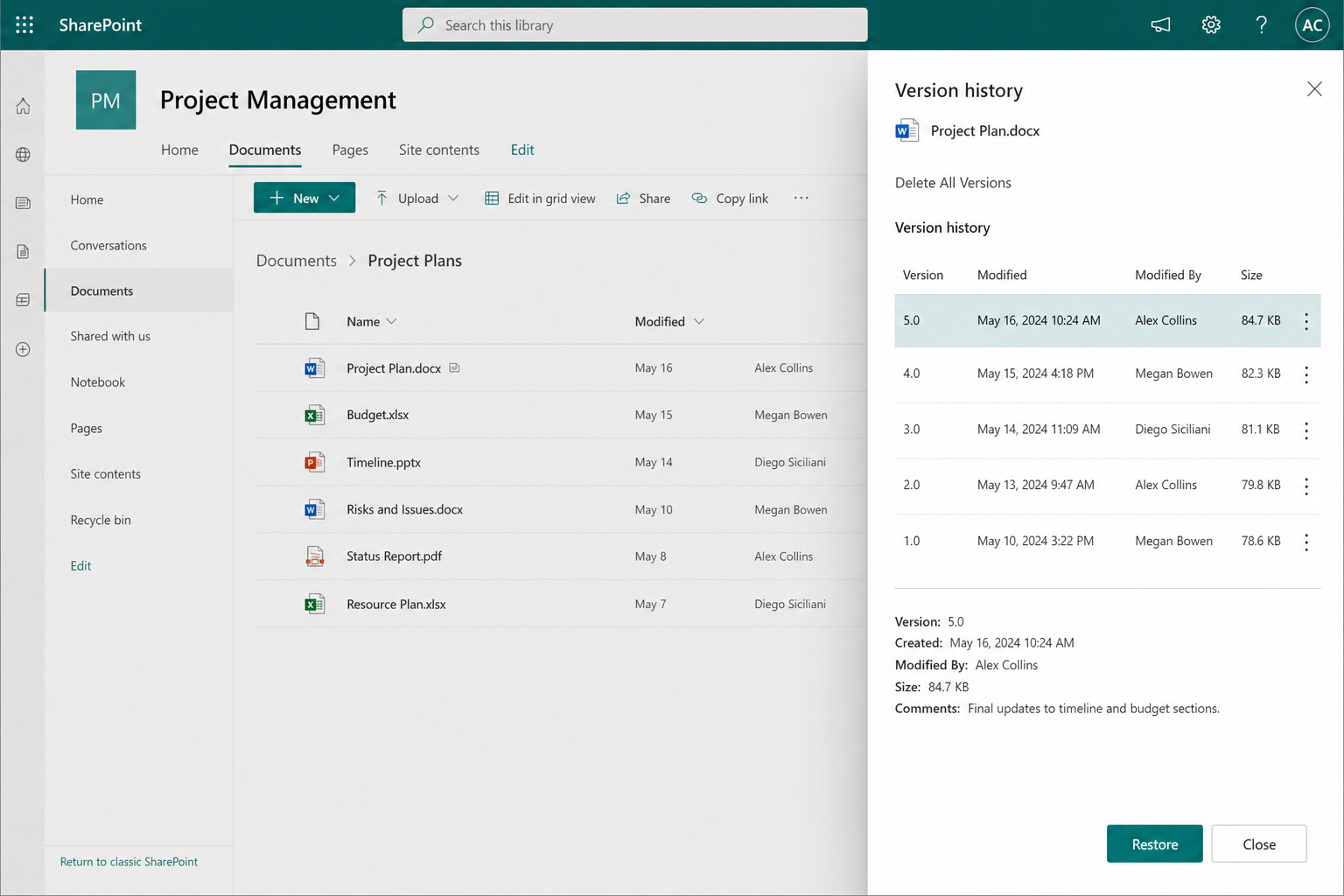Switch to the Pages site tab
Screen dimensions: 1344x896
point(350,150)
